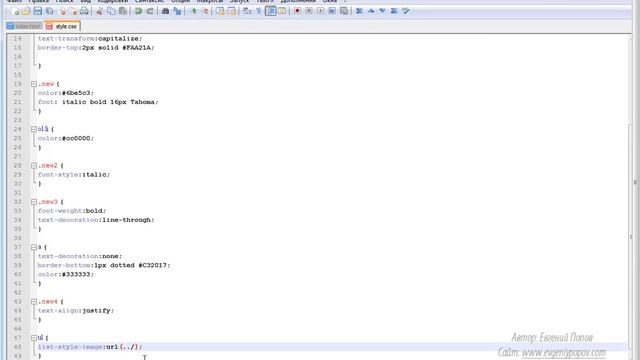The image size is (640, 360).
Task: Collapse the .new3 rule fold marker
Action: 34,202
